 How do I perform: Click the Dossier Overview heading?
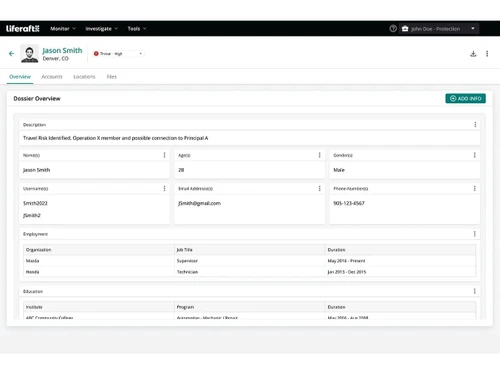tap(37, 99)
